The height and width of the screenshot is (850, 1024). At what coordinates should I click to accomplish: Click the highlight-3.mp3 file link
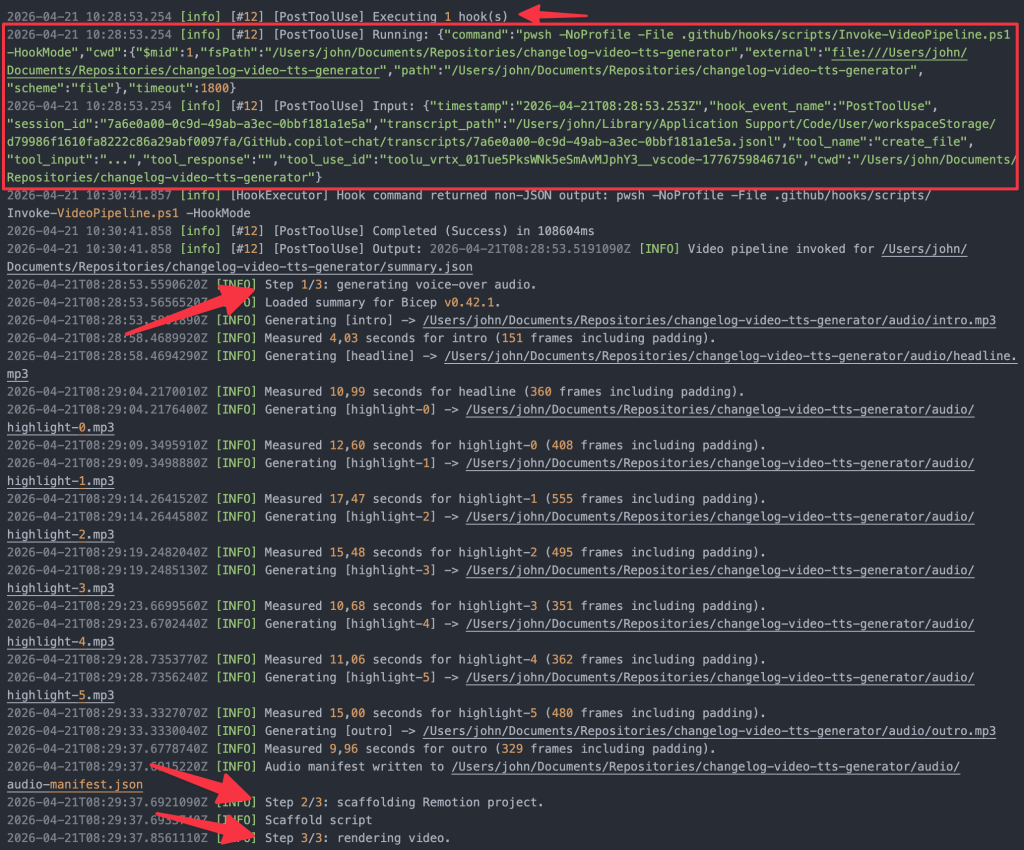[x=60, y=588]
